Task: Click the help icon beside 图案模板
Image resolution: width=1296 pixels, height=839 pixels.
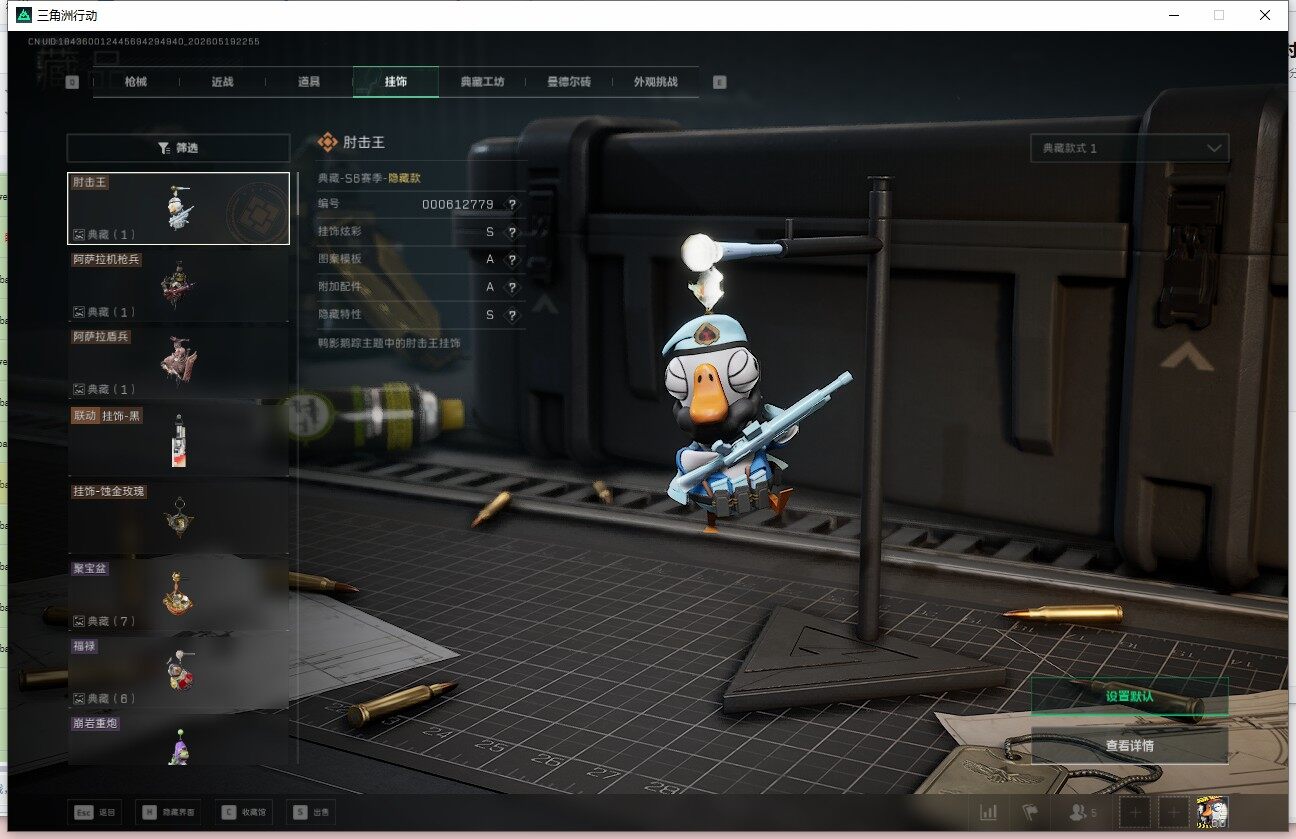Action: coord(512,259)
